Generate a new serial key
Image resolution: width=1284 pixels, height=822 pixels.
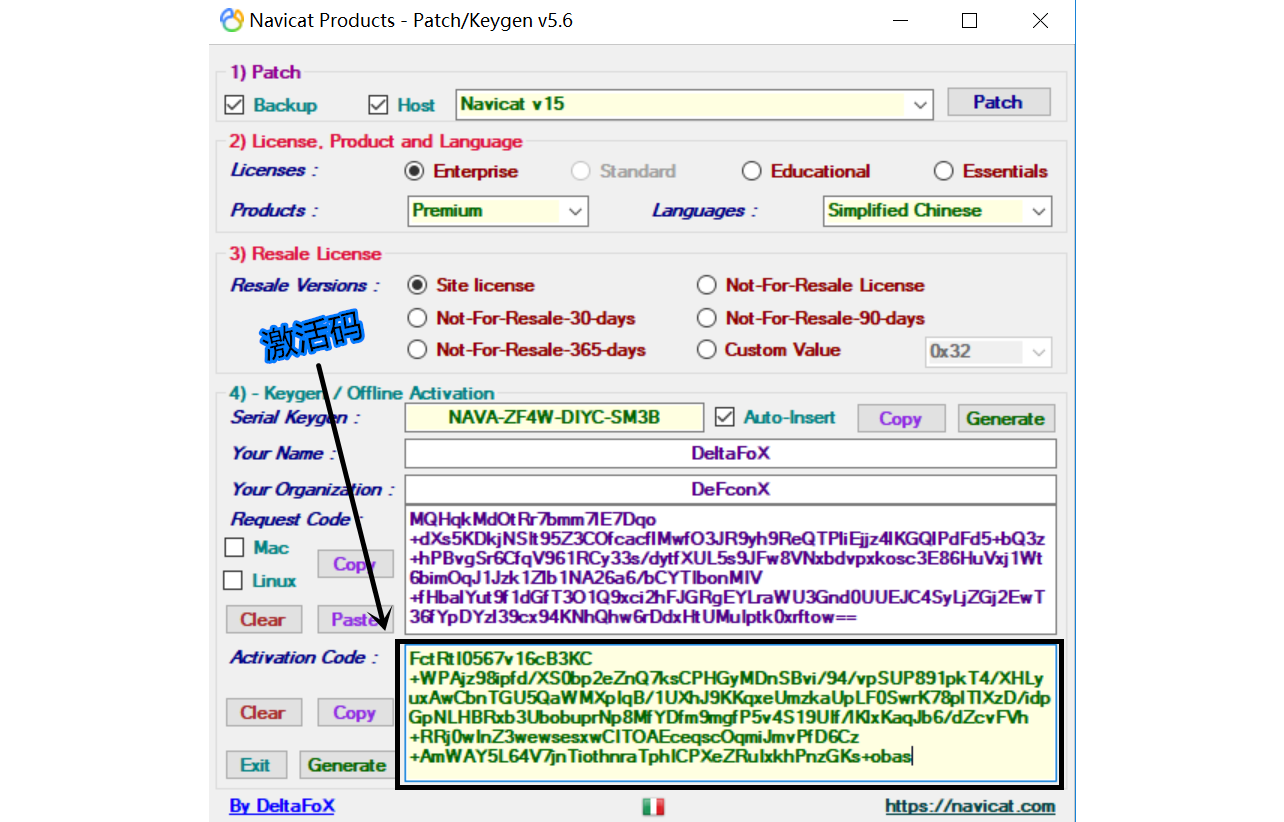(x=1005, y=419)
